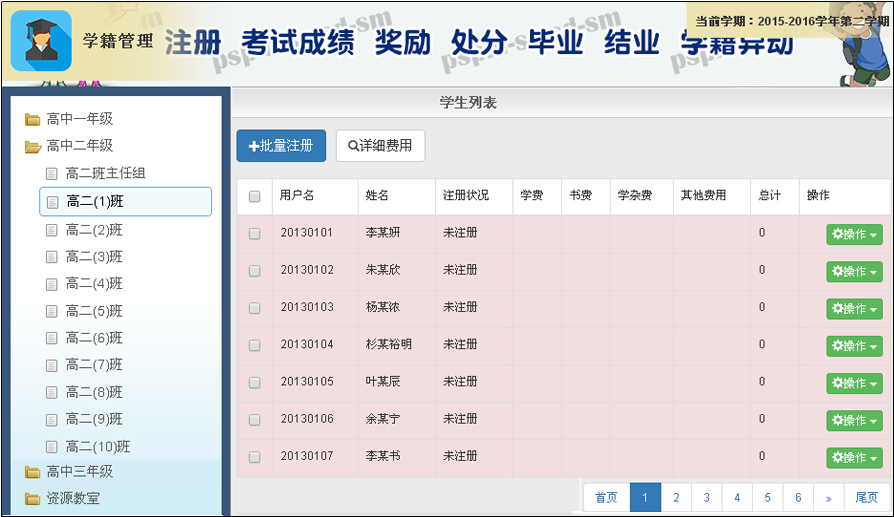The width and height of the screenshot is (894, 517).
Task: Toggle the select-all checkbox in table header
Action: pyautogui.click(x=254, y=196)
